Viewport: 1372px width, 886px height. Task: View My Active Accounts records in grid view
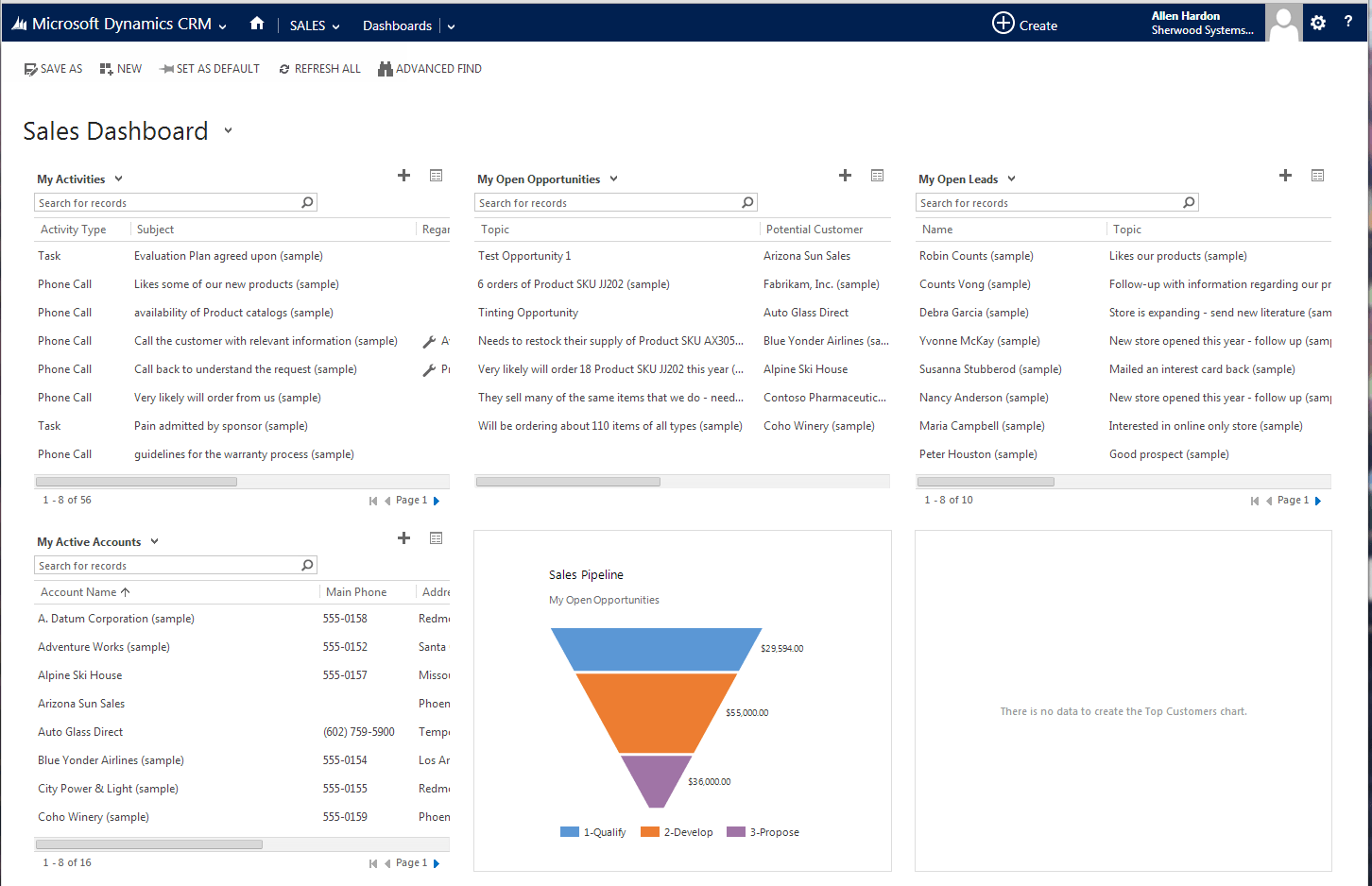(436, 538)
